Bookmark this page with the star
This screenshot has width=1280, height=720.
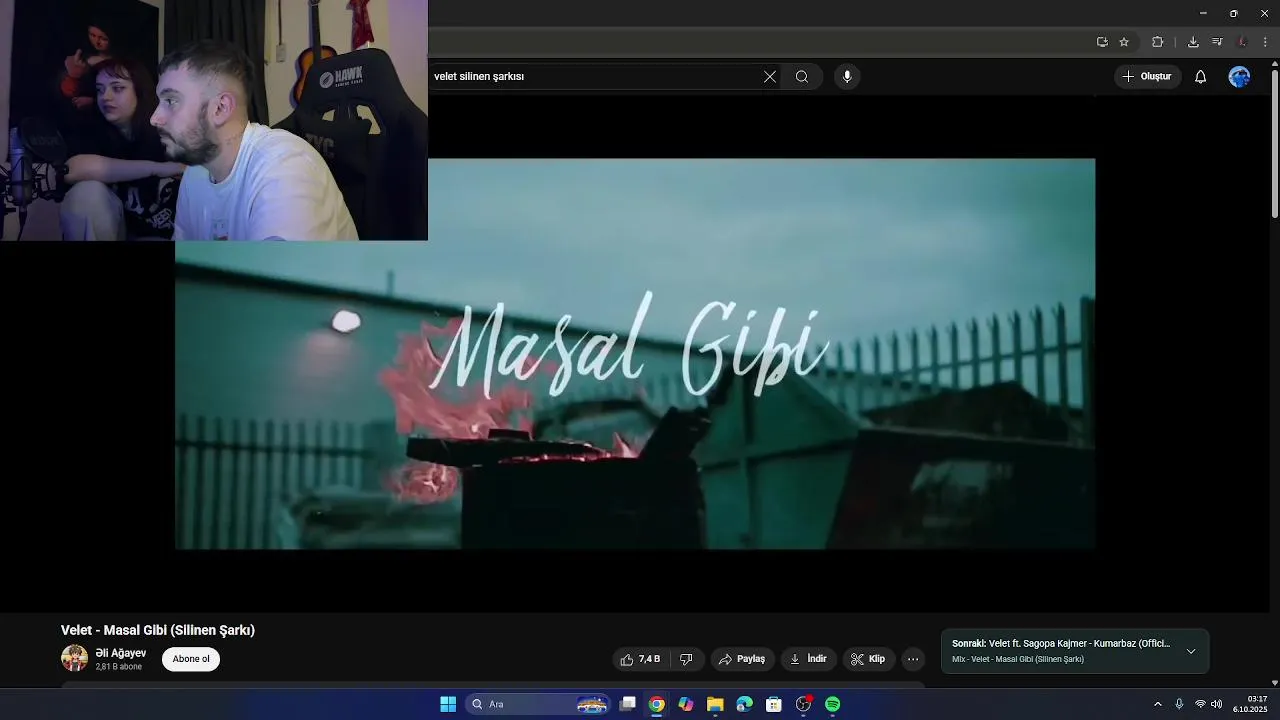pyautogui.click(x=1124, y=42)
